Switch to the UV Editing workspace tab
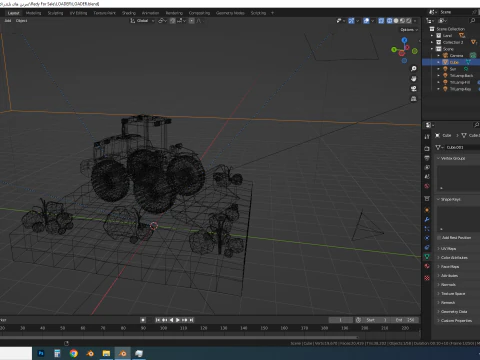Screen dimensions: 480x360 tap(78, 13)
